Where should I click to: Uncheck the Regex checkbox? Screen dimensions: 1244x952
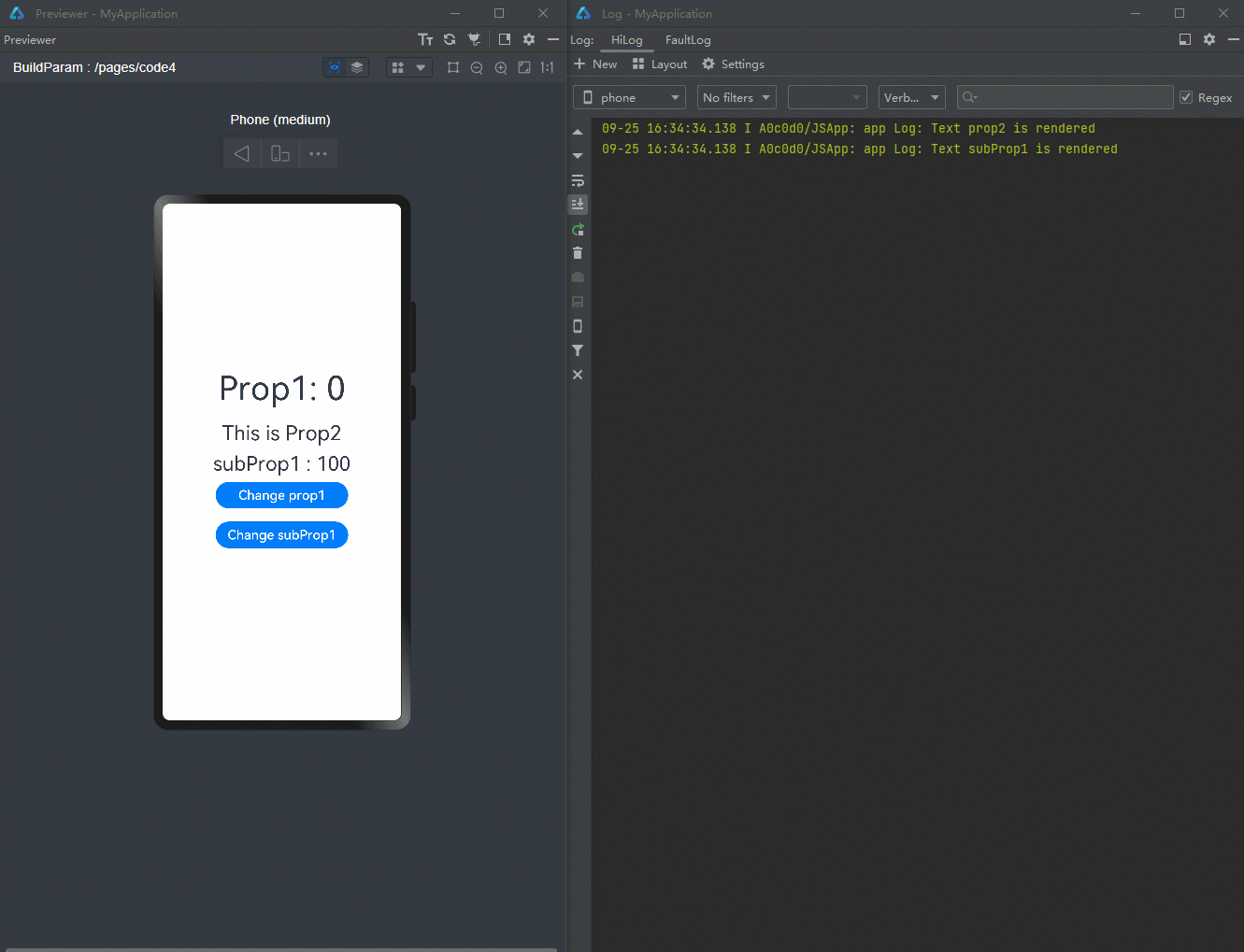(1186, 97)
